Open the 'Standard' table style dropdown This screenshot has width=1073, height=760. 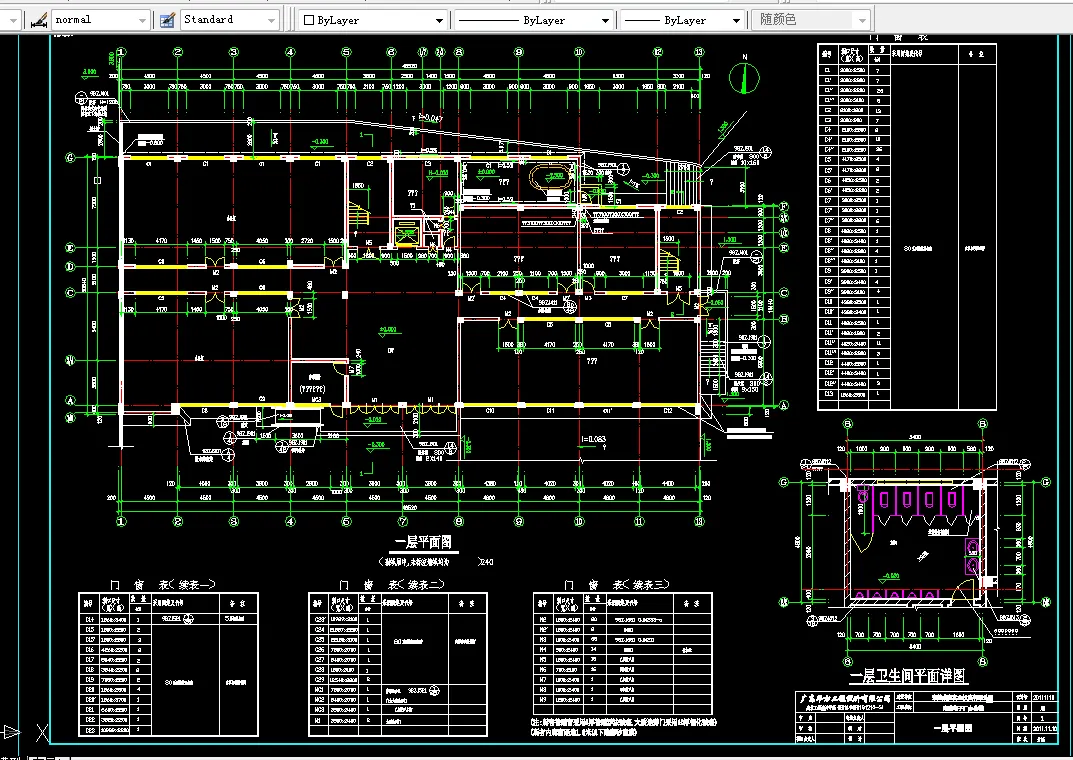(230, 20)
